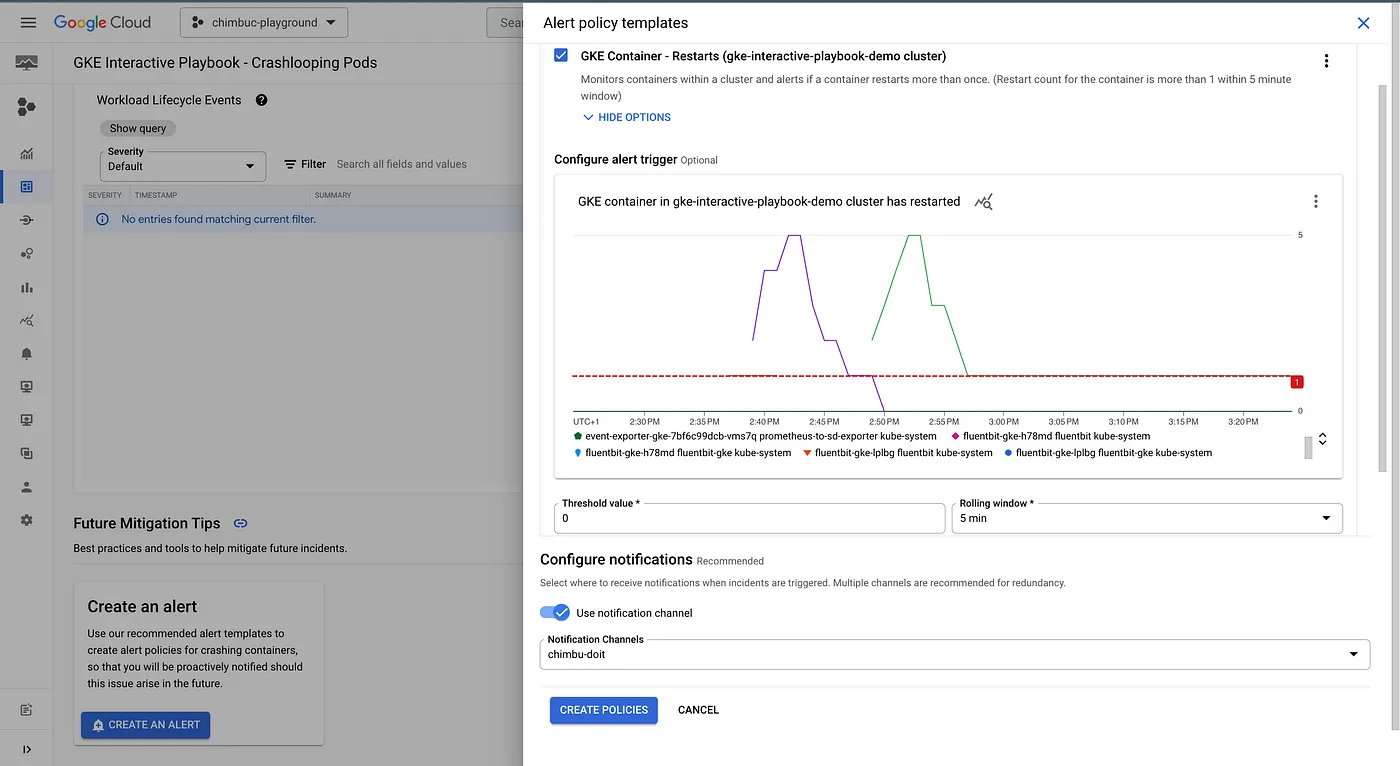
Task: Click 'No entries found matching current filter' message
Action: coord(218,219)
